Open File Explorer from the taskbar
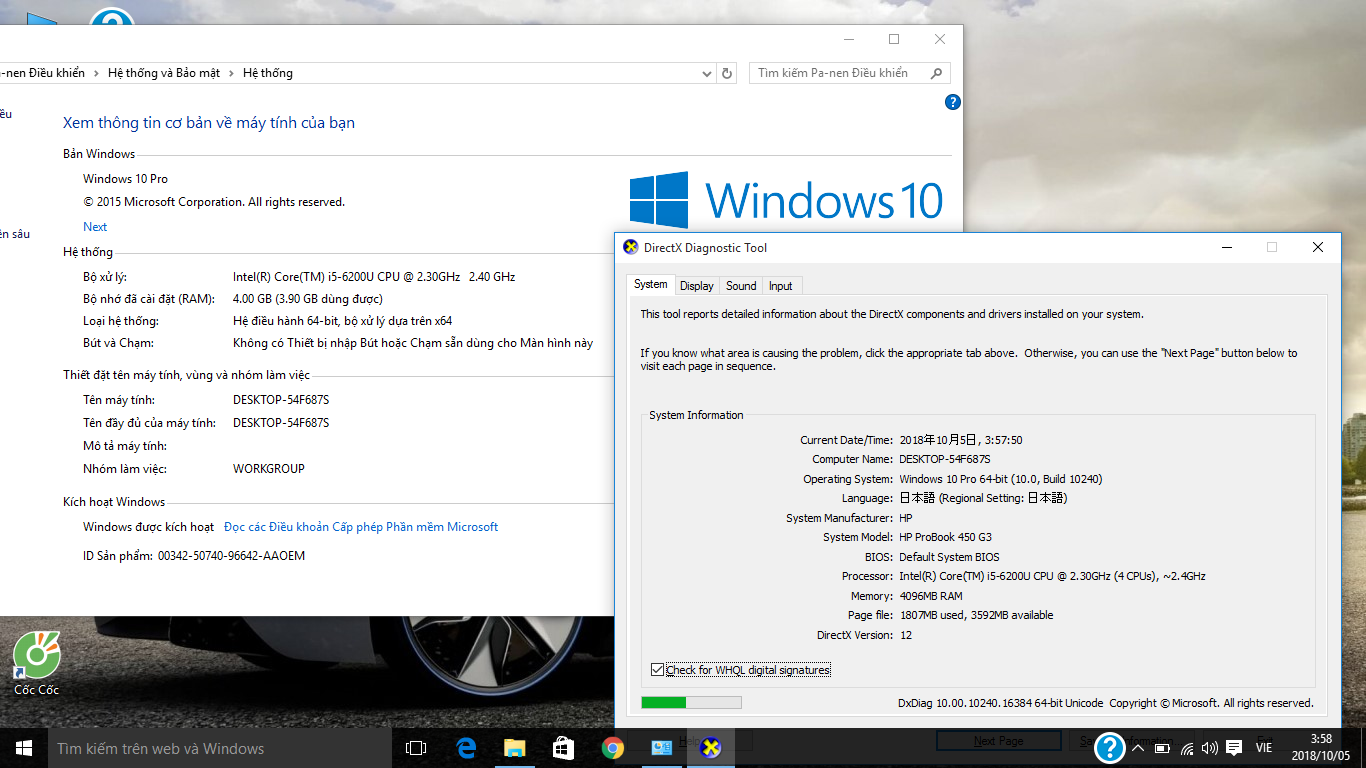Screen dimensions: 1366x768 click(x=514, y=748)
